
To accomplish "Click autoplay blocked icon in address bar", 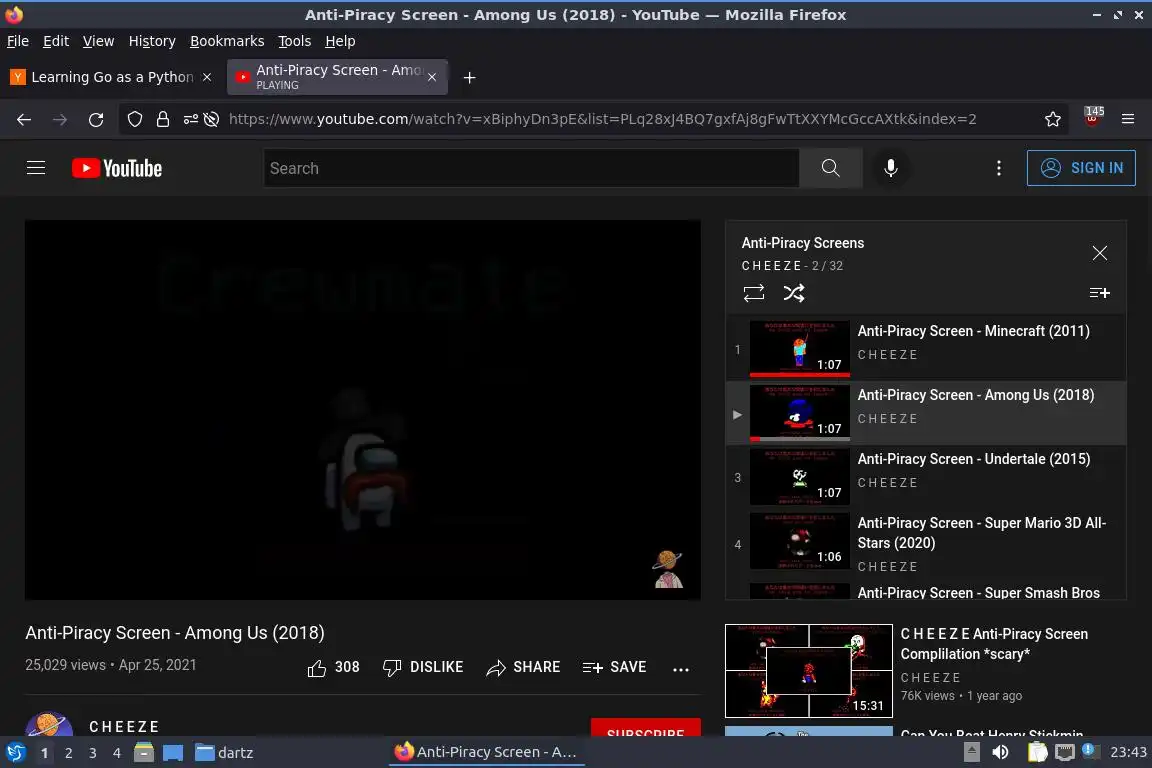I will [x=212, y=119].
